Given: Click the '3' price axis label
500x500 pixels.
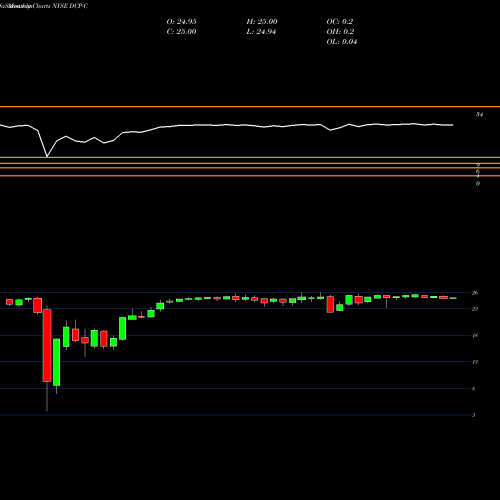Looking at the screenshot, I should click(x=474, y=415).
